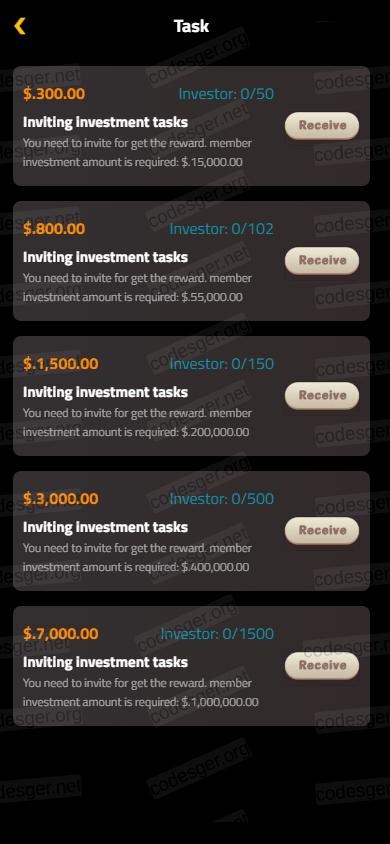This screenshot has width=390, height=844.
Task: Click Receive for the $.800.00 task
Action: click(322, 261)
